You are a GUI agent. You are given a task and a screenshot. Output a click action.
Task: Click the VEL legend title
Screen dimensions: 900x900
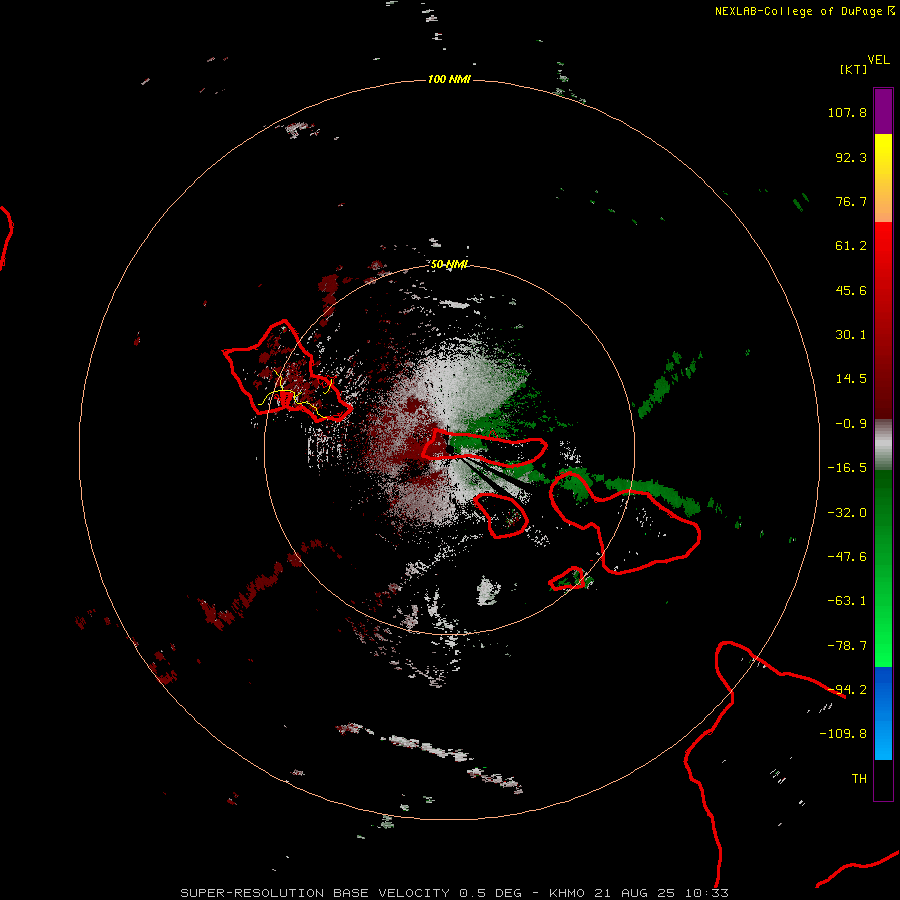tap(878, 60)
